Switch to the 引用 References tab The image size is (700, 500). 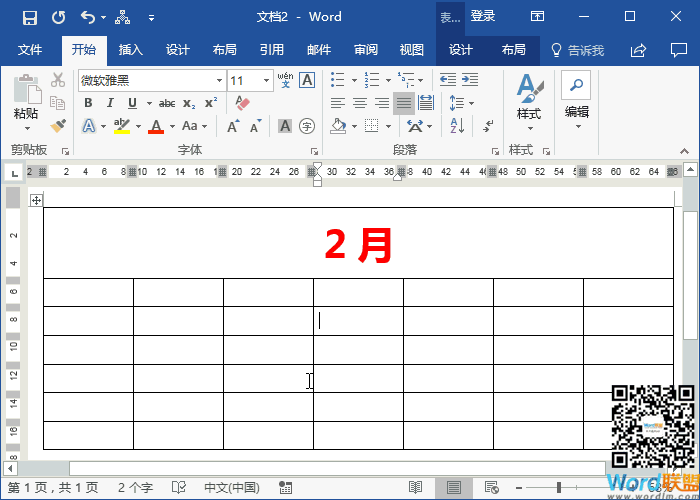271,50
